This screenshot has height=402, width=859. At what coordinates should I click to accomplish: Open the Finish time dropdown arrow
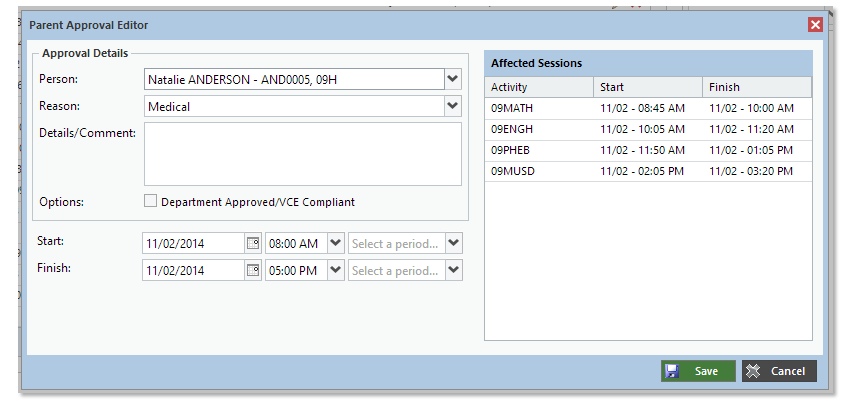coord(335,270)
